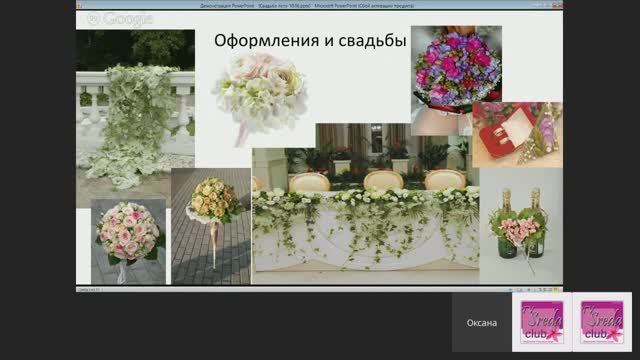This screenshot has width=640, height=360.
Task: Close the PowerPoint presentation window
Action: (x=558, y=5)
